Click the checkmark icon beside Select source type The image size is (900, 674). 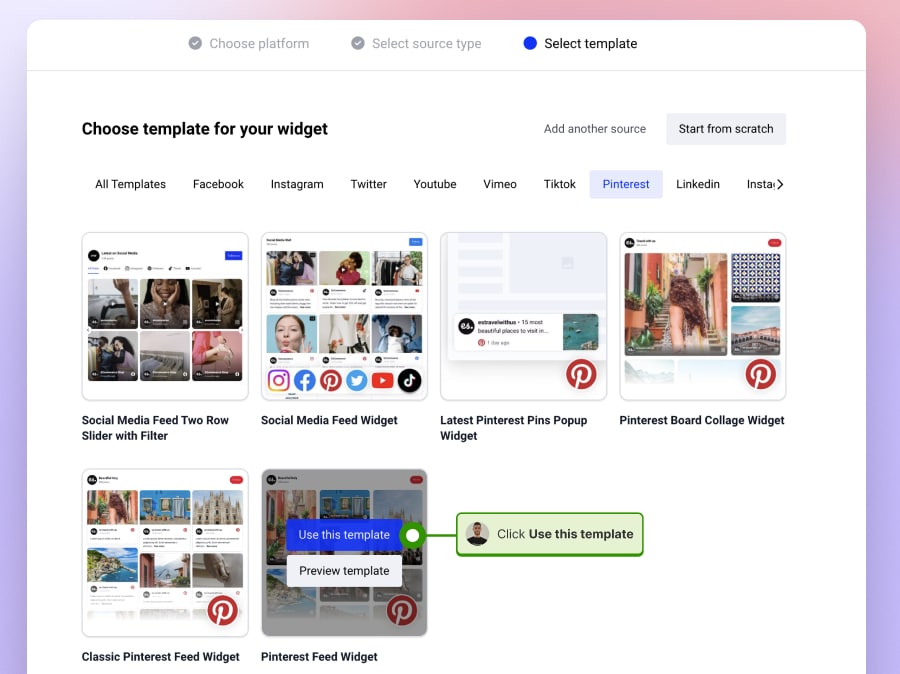click(358, 44)
